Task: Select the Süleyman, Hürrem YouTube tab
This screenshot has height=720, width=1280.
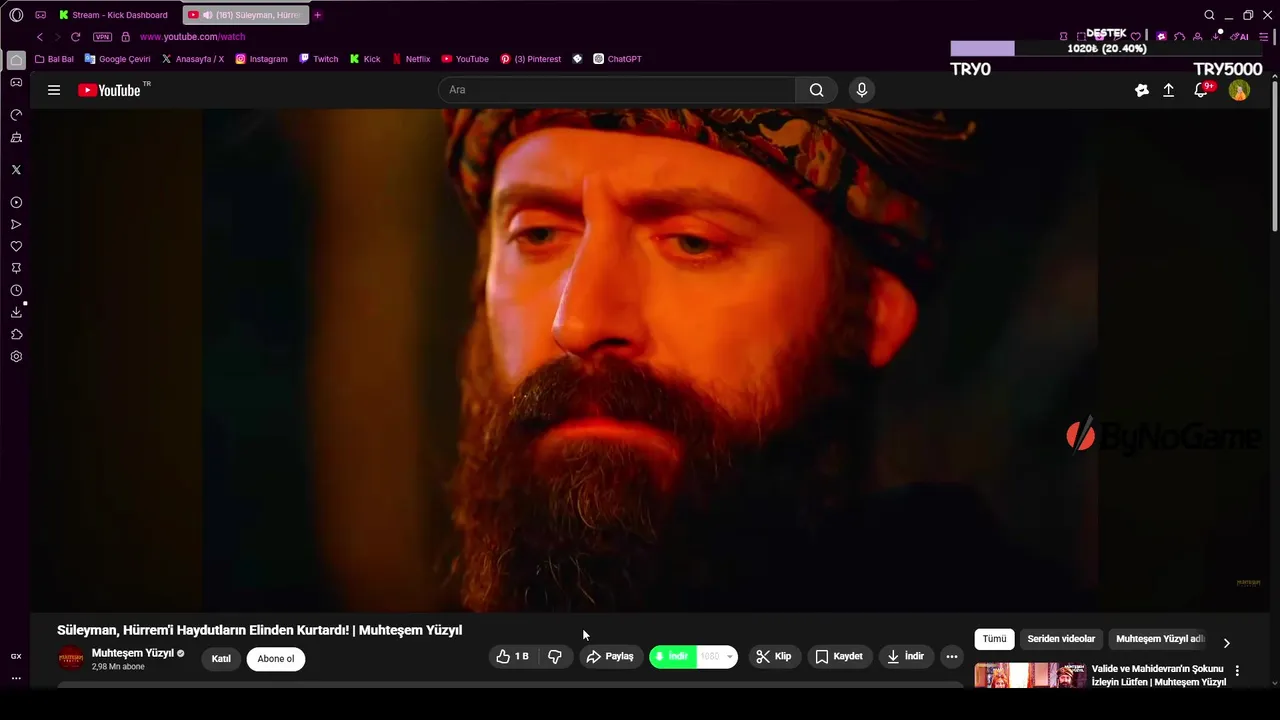Action: pyautogui.click(x=246, y=15)
